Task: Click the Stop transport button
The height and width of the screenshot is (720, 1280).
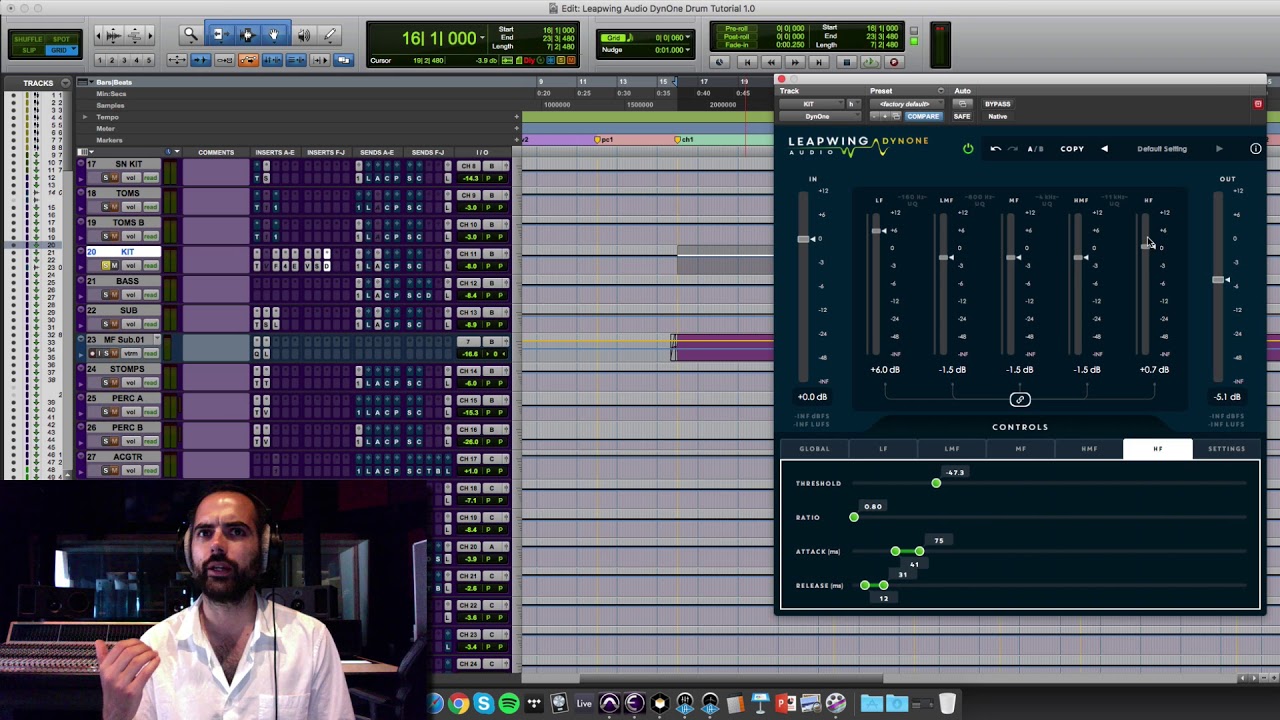Action: click(845, 62)
